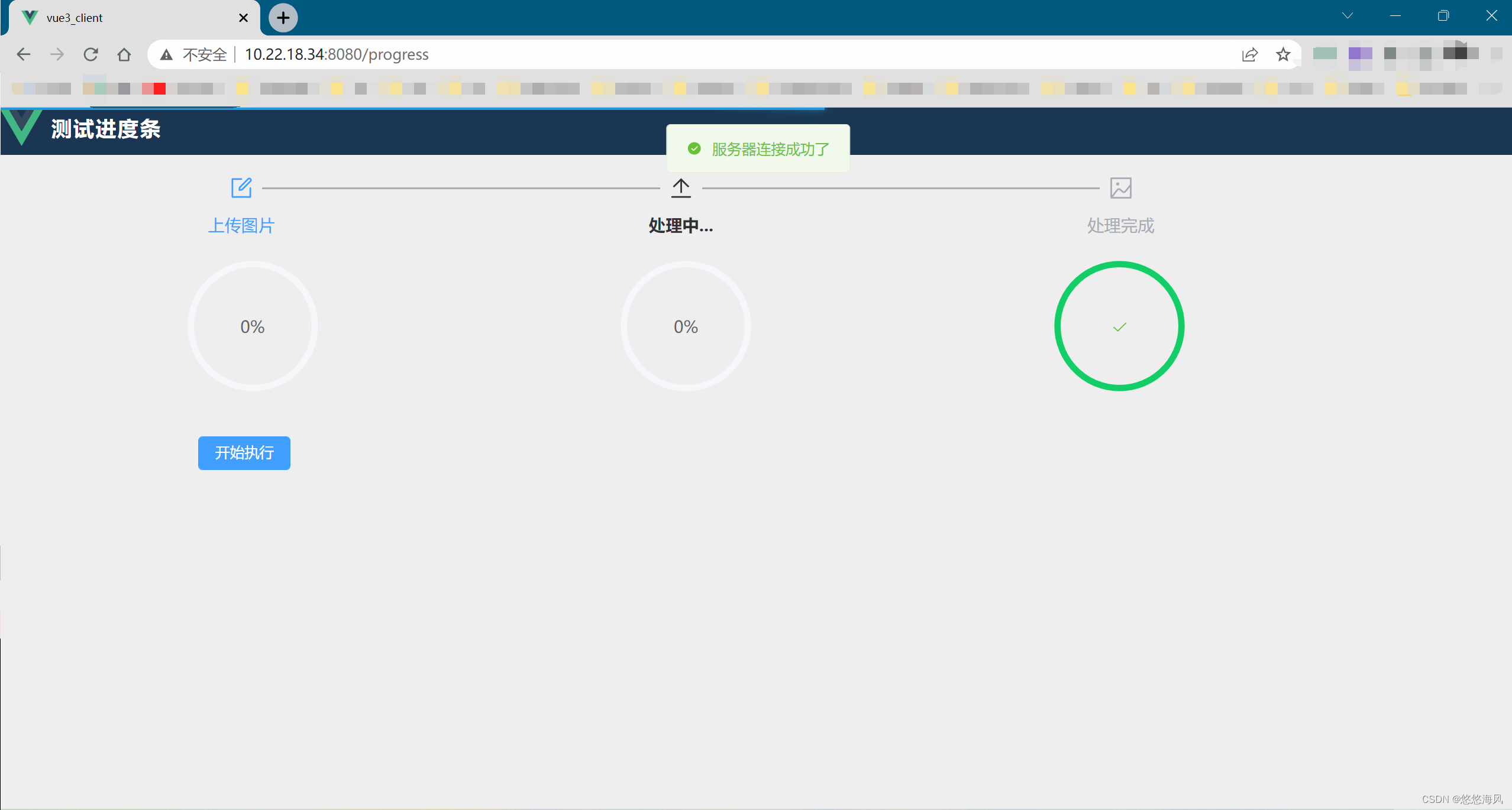Click the share page icon in address bar
Screen dimensions: 1512x810
[1249, 54]
